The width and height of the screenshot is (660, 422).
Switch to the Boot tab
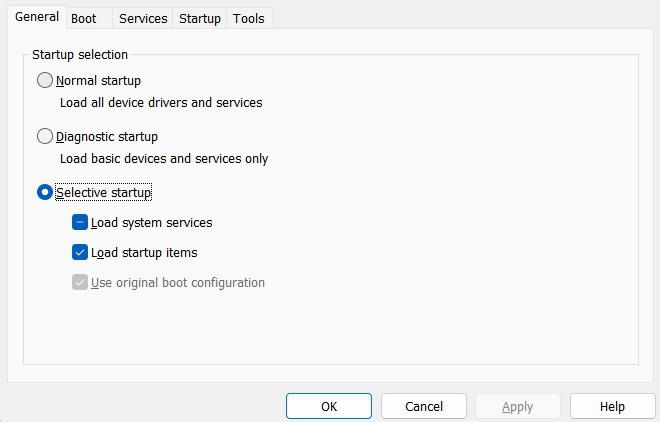click(x=84, y=18)
